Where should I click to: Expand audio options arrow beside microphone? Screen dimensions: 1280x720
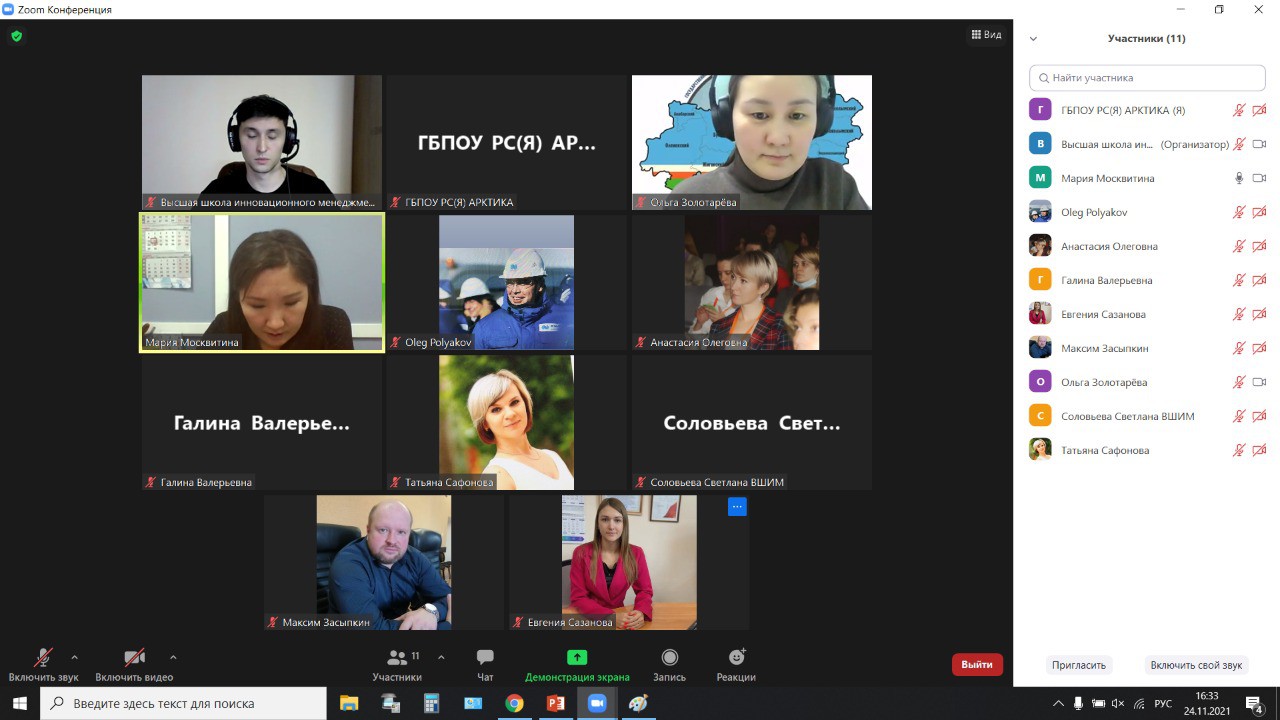(x=74, y=657)
